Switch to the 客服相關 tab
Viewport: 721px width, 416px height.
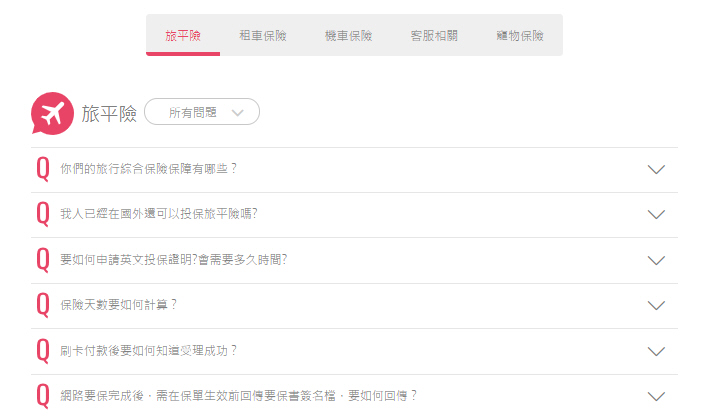tap(434, 35)
